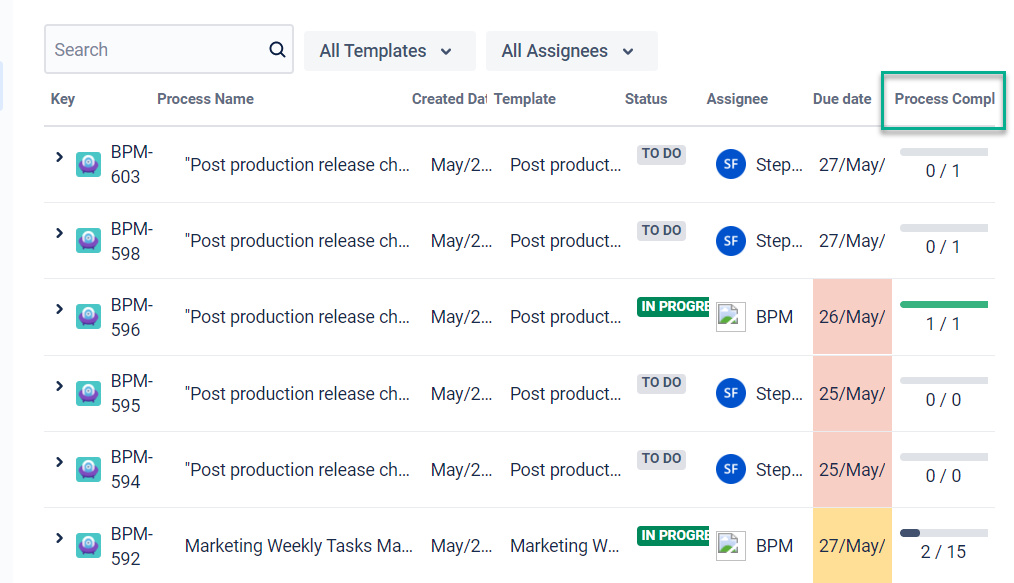
Task: Sort by the Key column header
Action: [x=63, y=99]
